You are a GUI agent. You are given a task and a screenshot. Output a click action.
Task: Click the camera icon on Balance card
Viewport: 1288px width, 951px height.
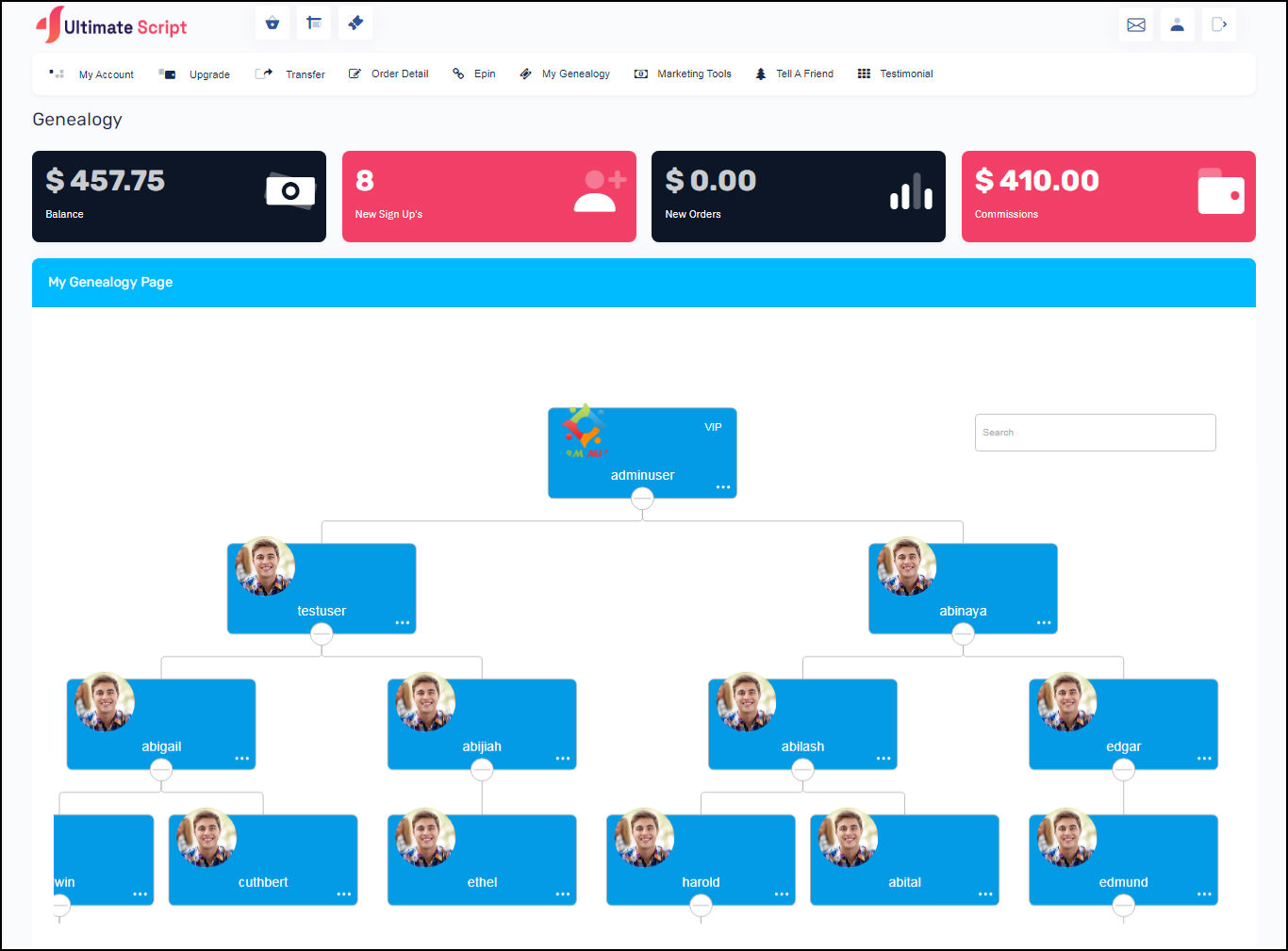tap(290, 191)
